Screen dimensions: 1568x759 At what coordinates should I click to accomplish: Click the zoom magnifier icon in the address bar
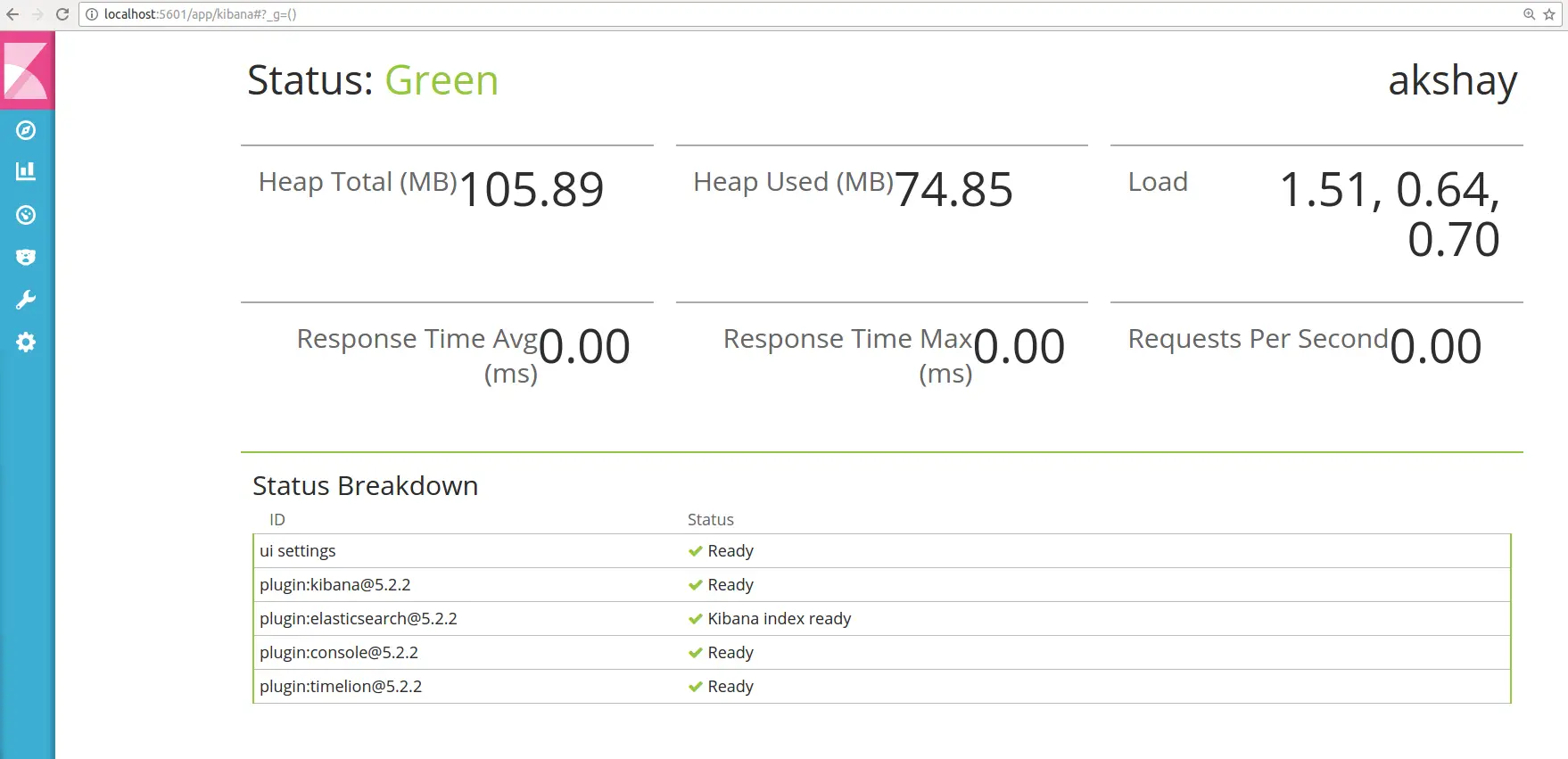1529,14
